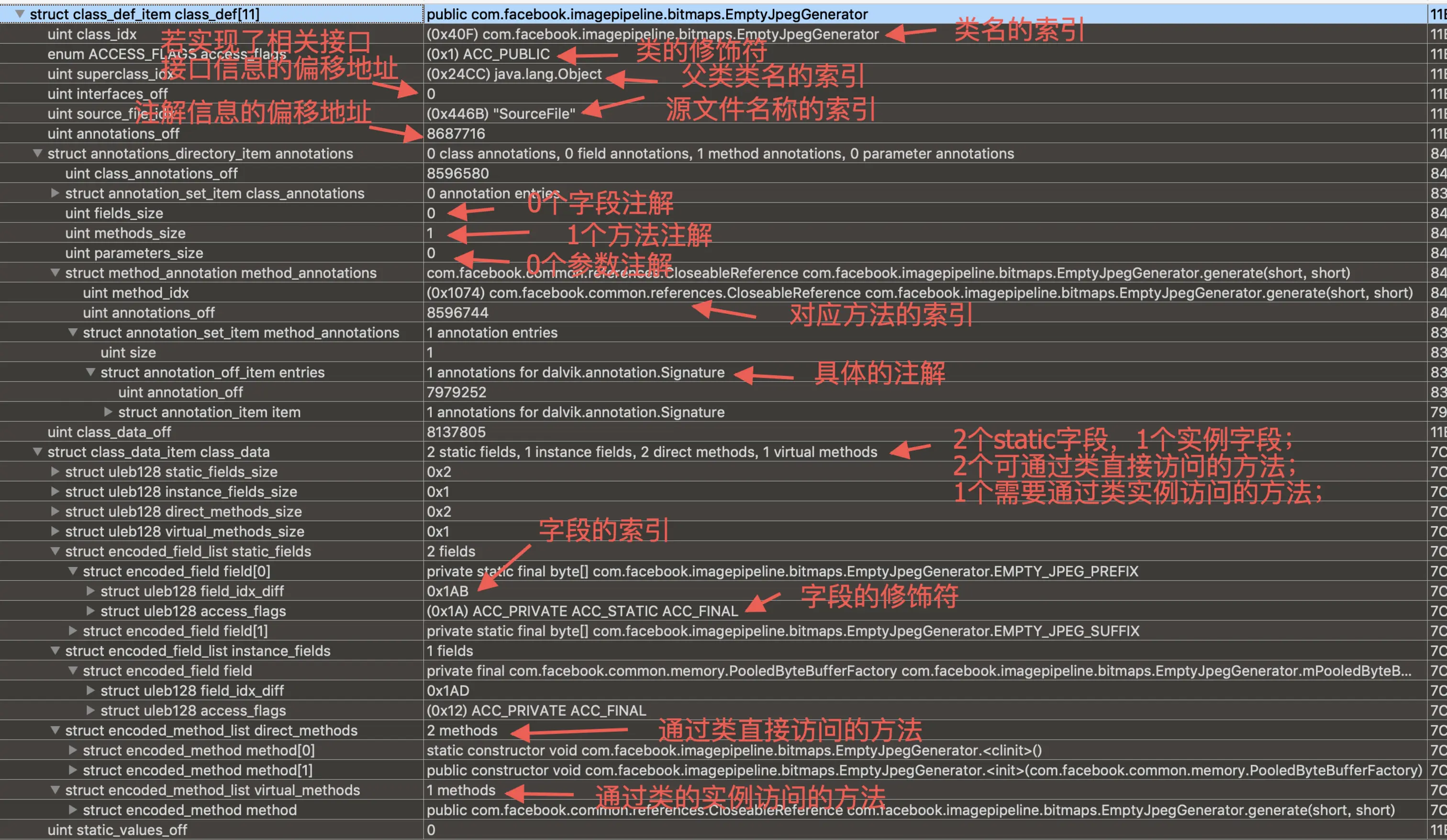Click value of uint methods_size row

coord(430,233)
